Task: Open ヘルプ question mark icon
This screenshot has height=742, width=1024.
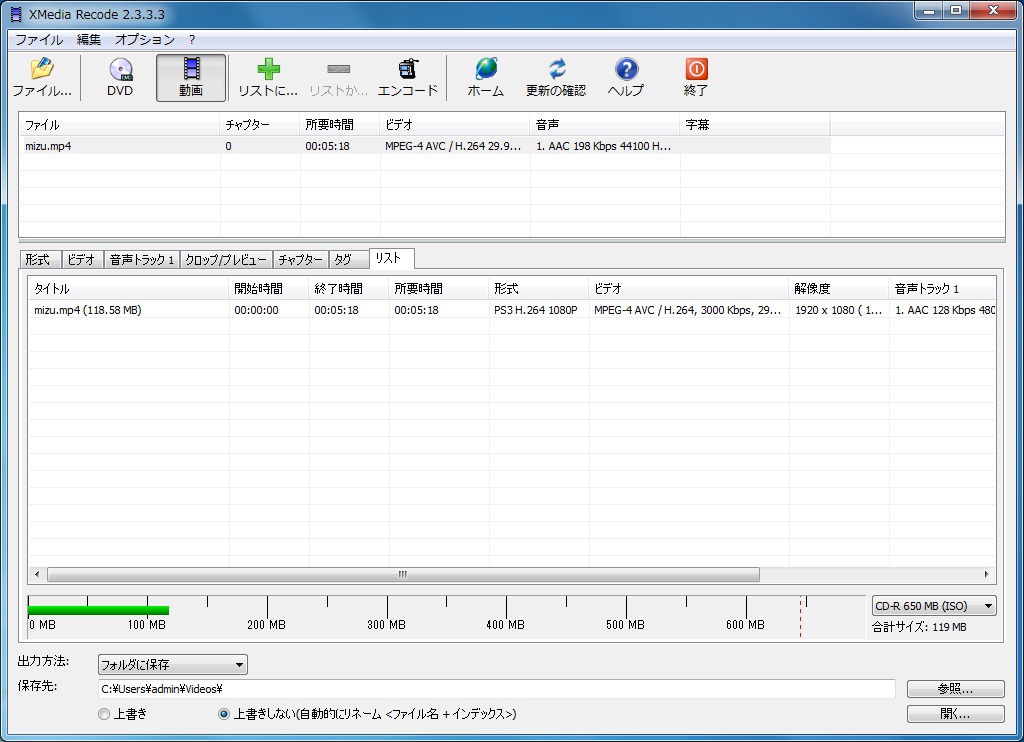Action: tap(626, 78)
